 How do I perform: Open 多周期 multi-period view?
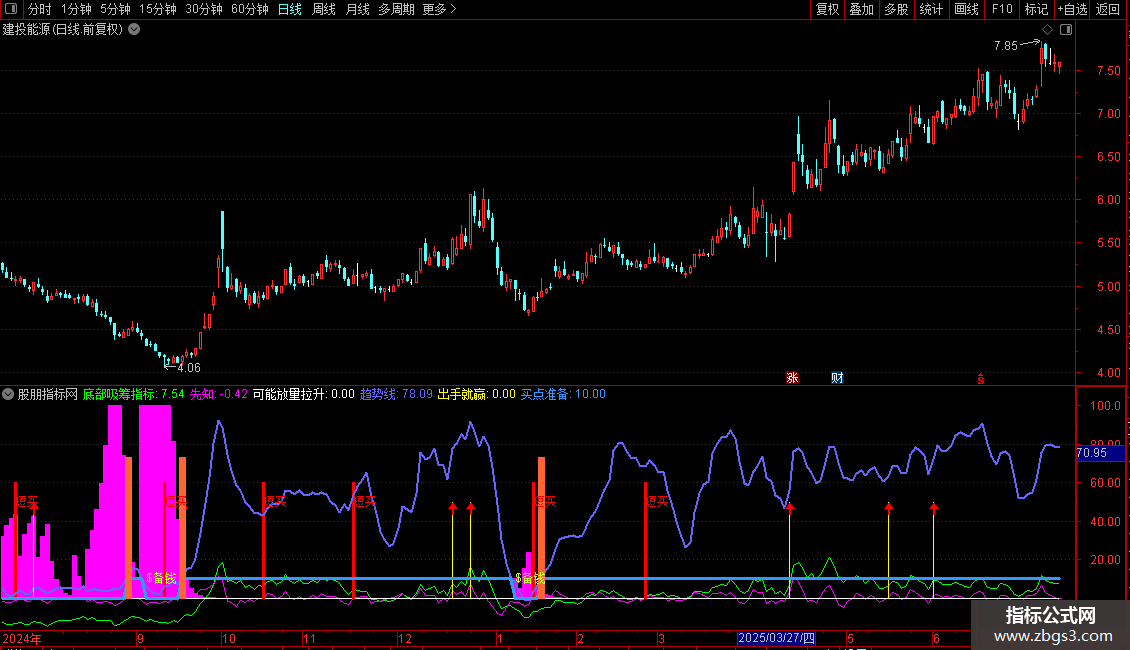coord(396,9)
